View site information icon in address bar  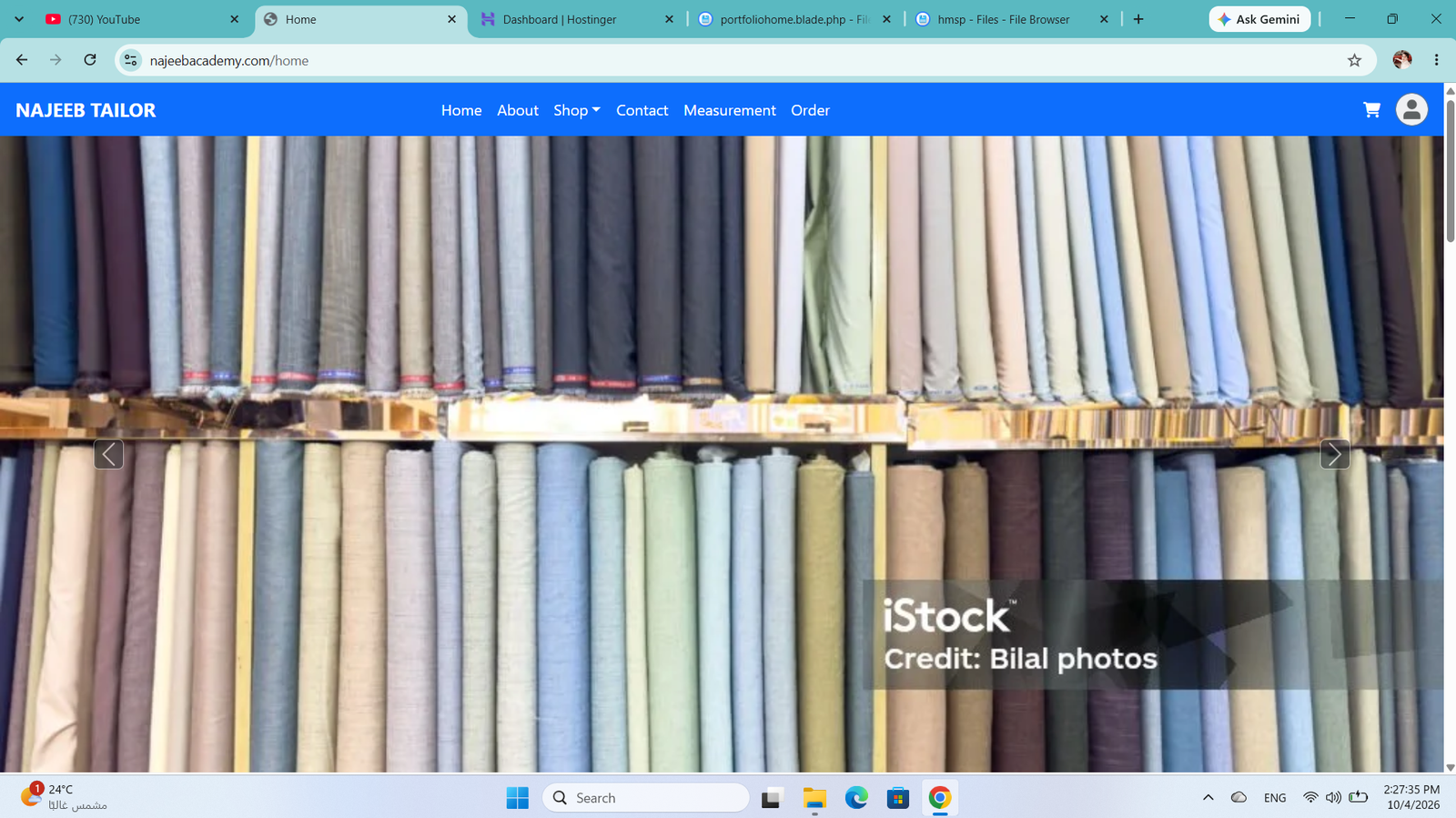pos(131,60)
